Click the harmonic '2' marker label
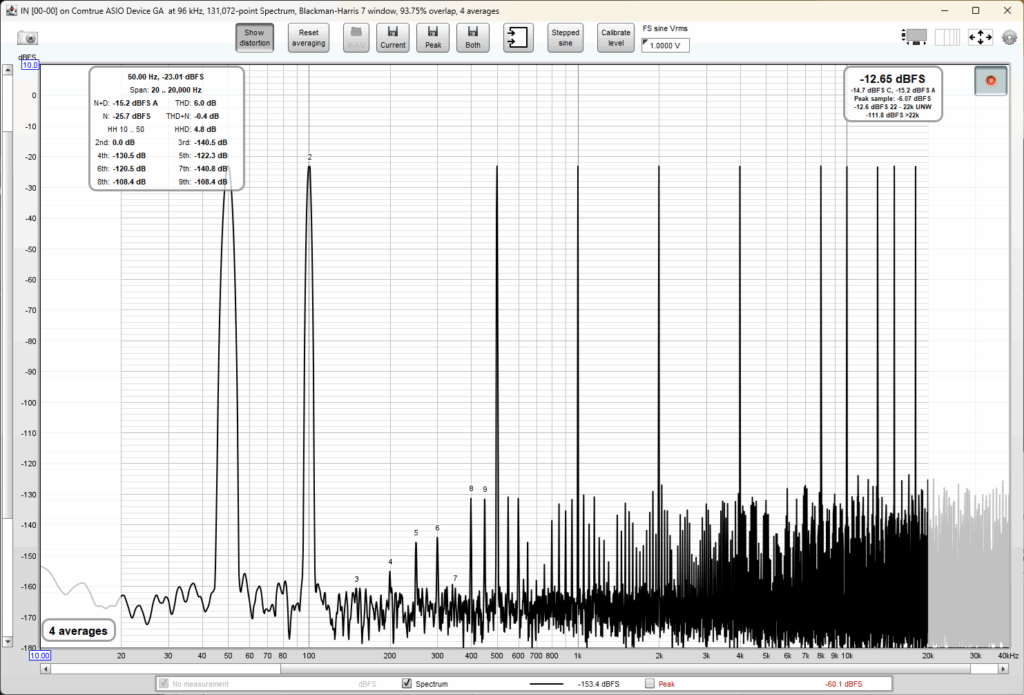1024x695 pixels. point(310,157)
